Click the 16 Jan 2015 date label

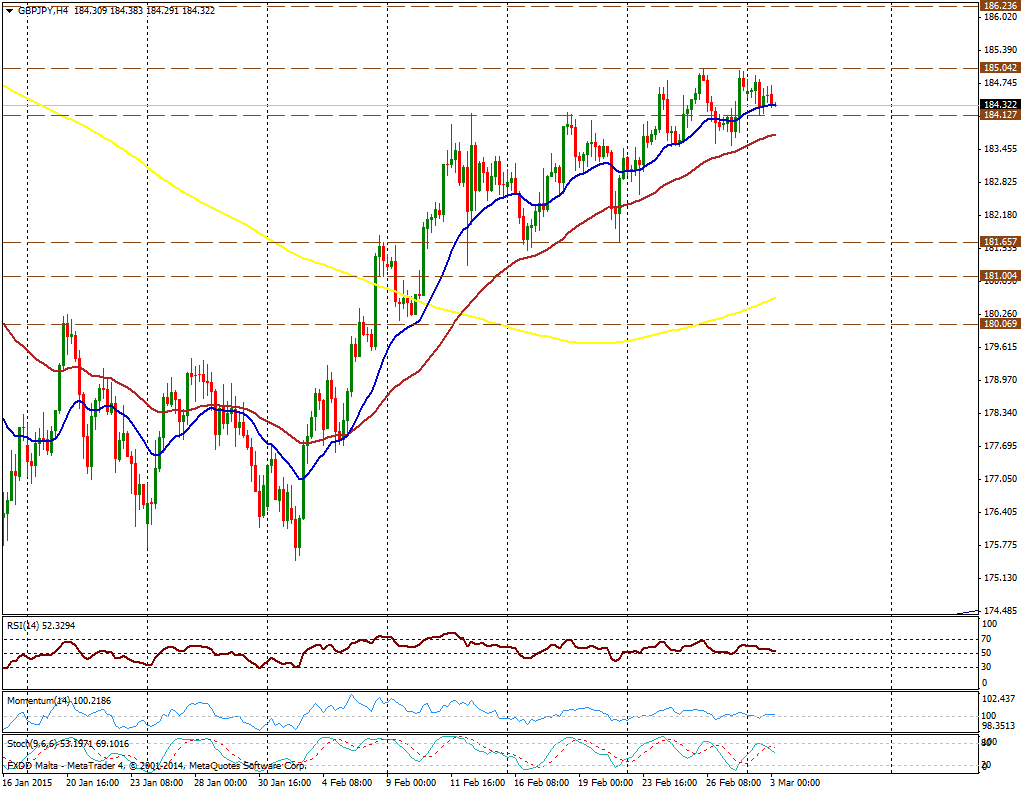point(27,783)
